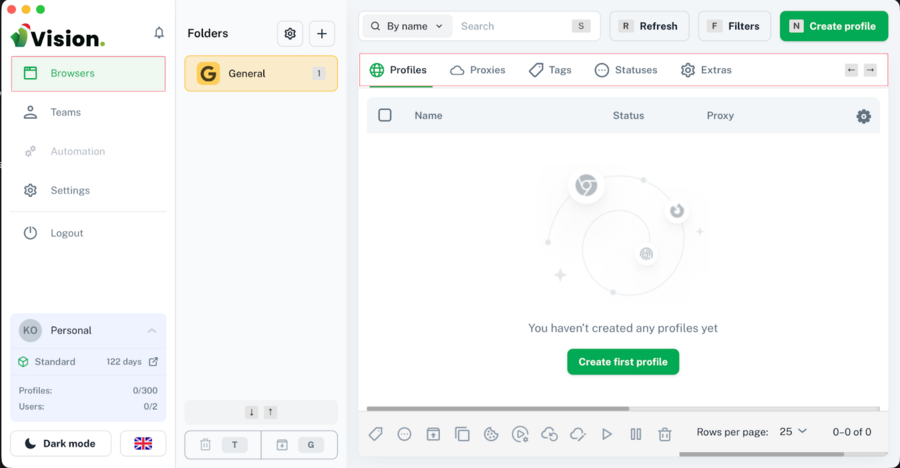Add a new folder with plus icon
This screenshot has height=468, width=900.
pos(322,34)
